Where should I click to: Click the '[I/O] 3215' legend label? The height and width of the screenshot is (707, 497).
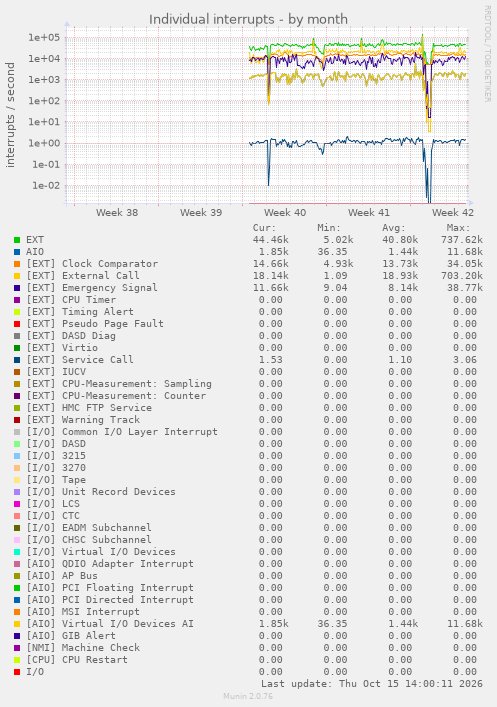click(x=56, y=456)
